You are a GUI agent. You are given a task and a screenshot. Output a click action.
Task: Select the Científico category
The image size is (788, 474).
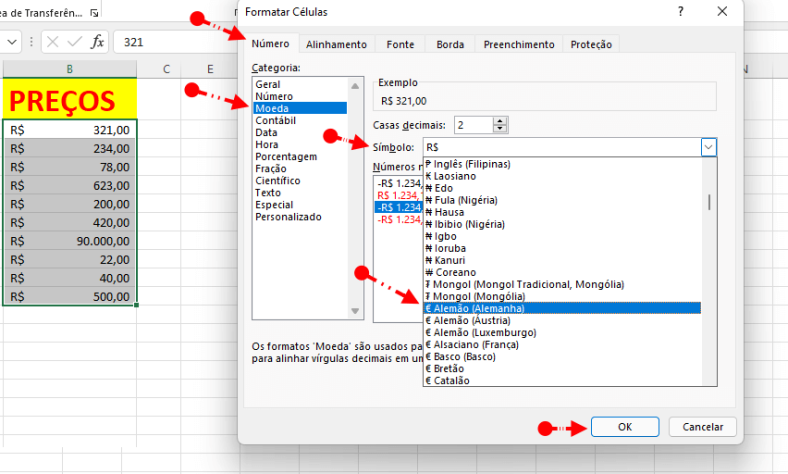[300, 181]
